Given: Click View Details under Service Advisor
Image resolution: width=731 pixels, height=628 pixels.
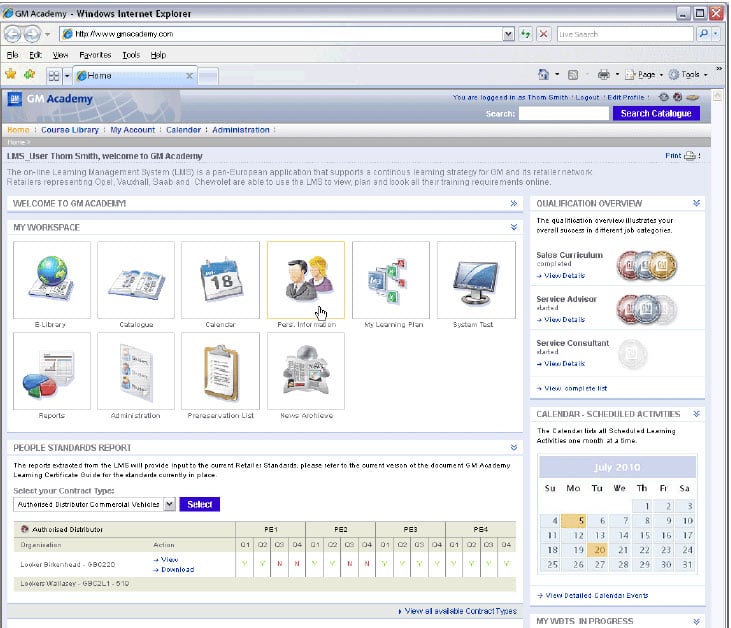Looking at the screenshot, I should [x=564, y=319].
